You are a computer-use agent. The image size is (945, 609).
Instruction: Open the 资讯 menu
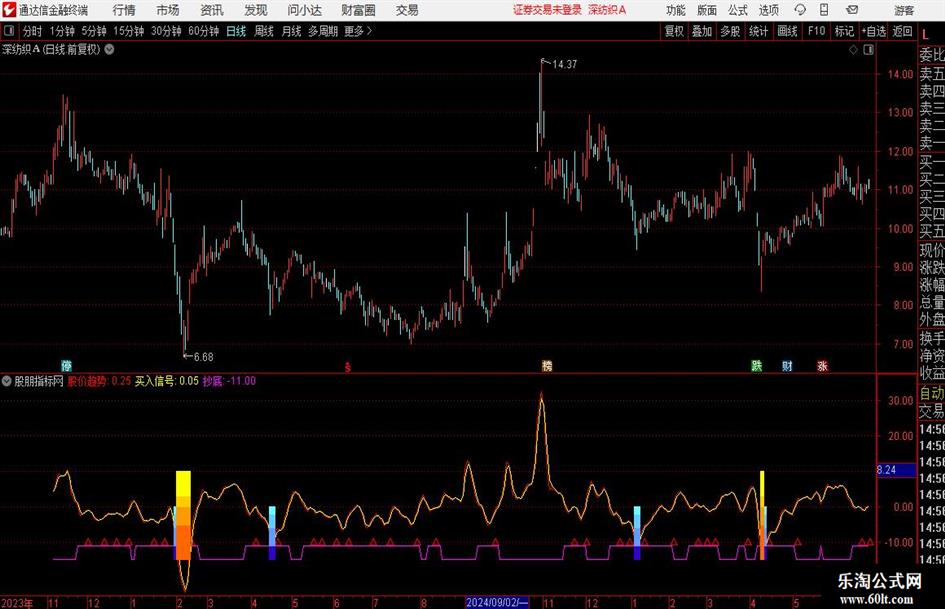(212, 10)
